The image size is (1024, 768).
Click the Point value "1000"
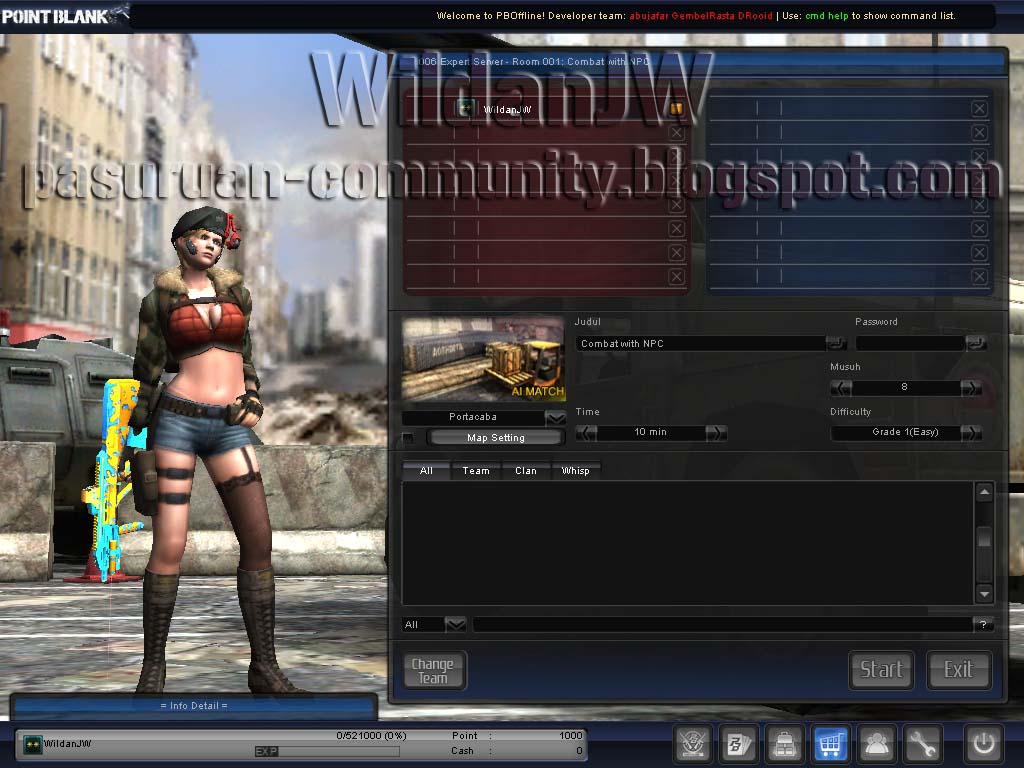[x=571, y=736]
